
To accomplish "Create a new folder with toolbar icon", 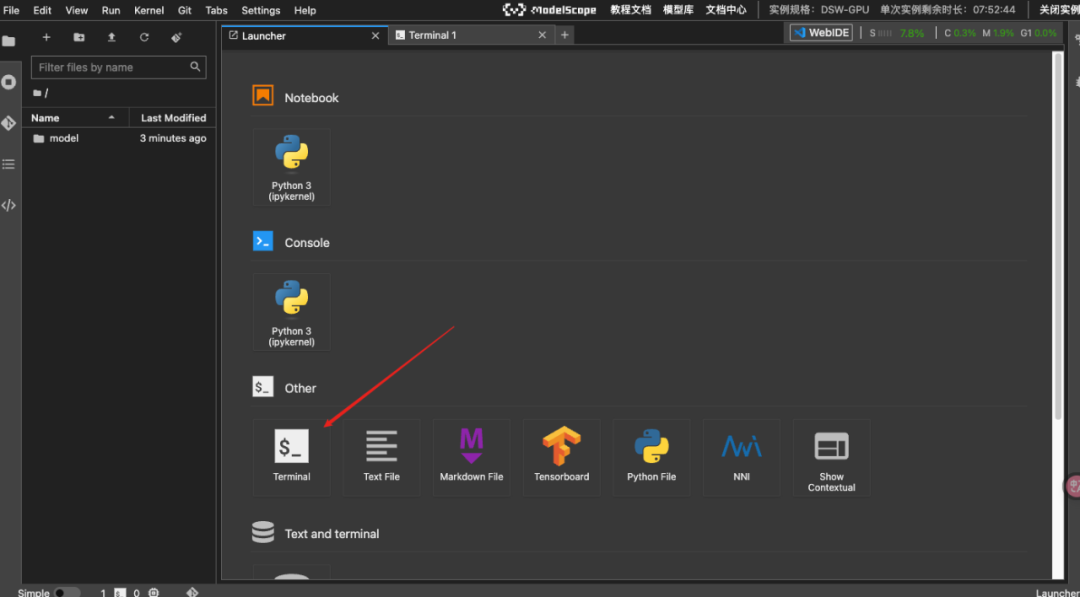I will (79, 37).
